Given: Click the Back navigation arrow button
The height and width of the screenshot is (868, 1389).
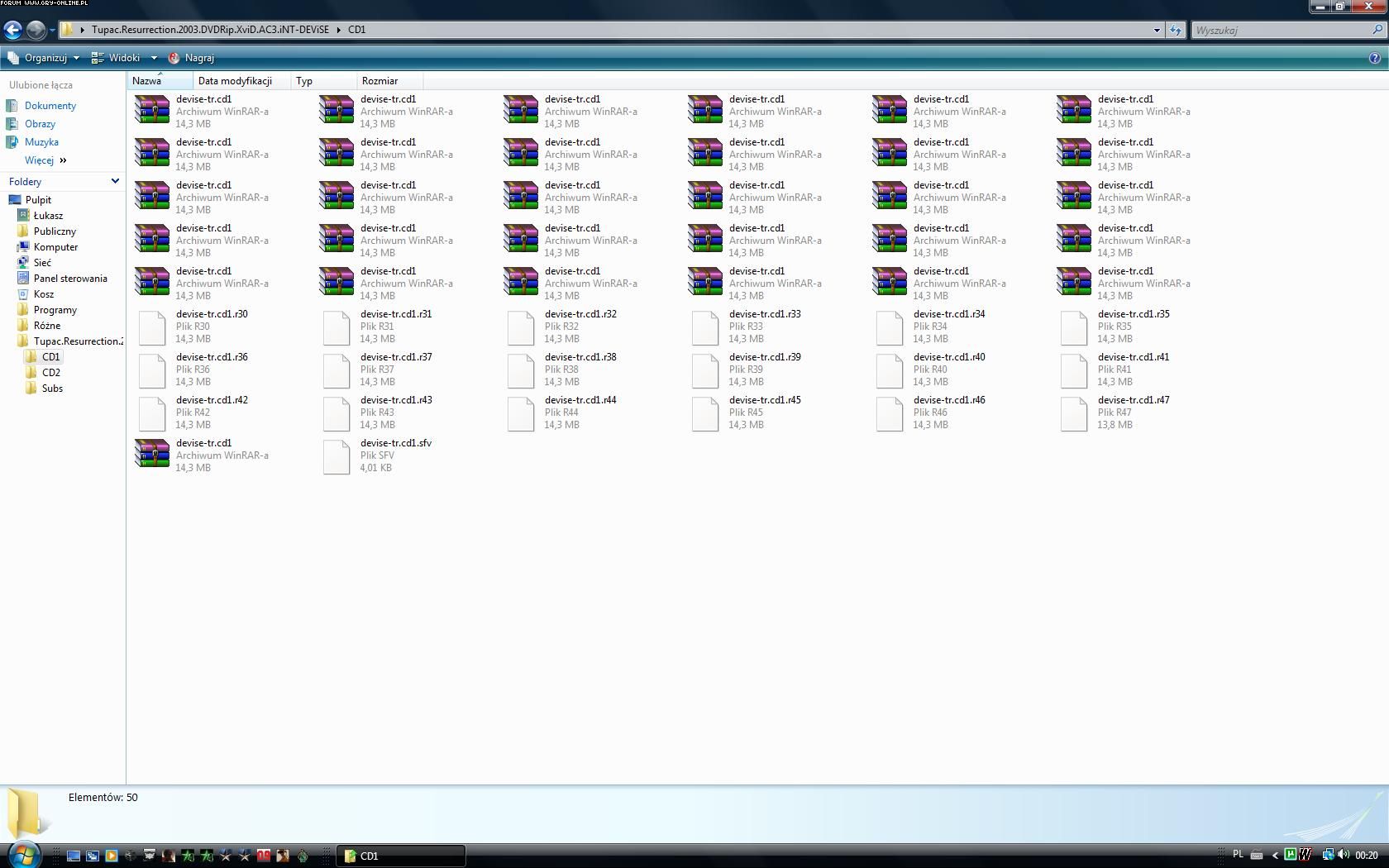Looking at the screenshot, I should pos(12,31).
